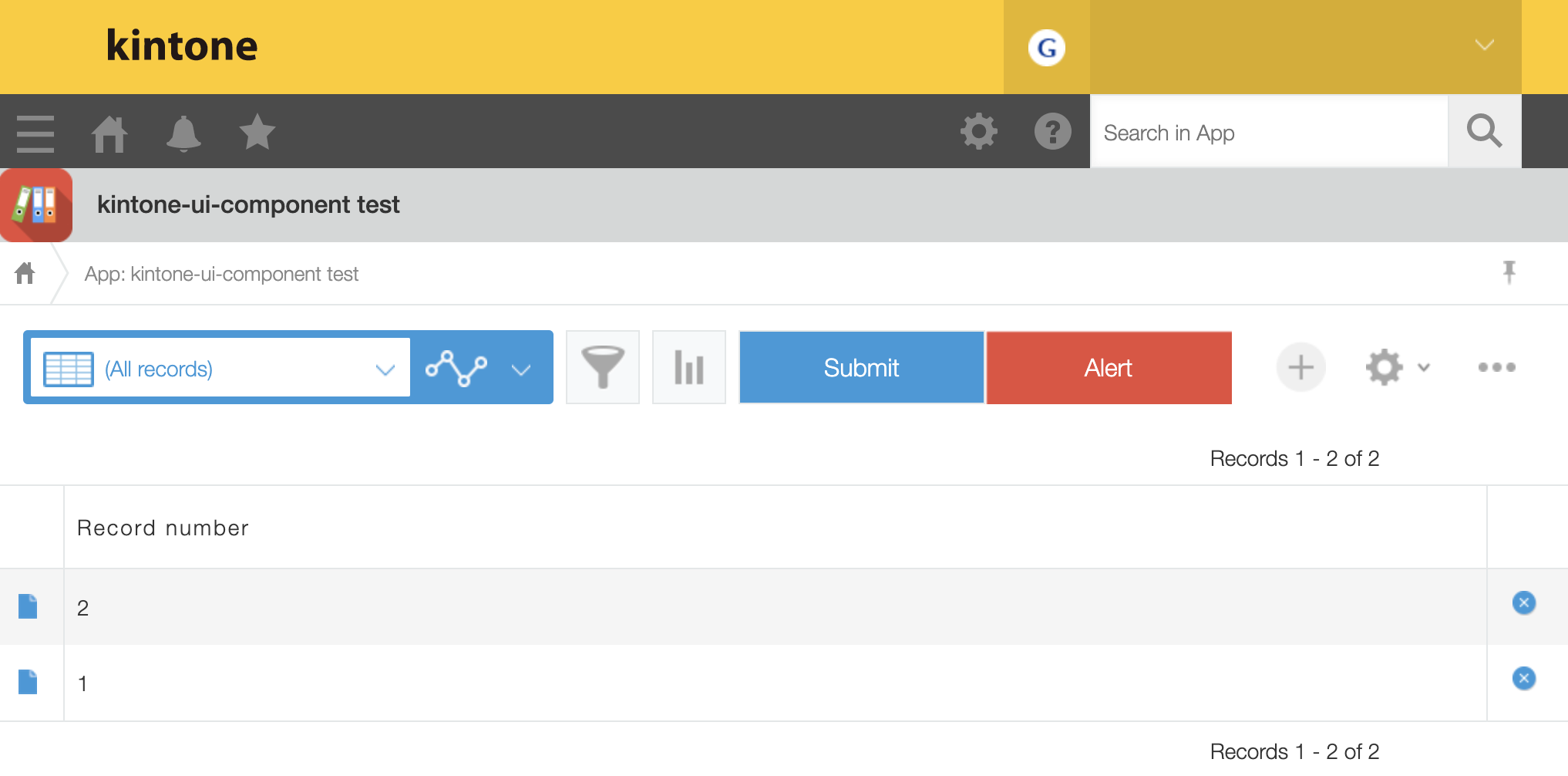Open kintone system settings gear icon
This screenshot has height=776, width=1568.
click(979, 132)
